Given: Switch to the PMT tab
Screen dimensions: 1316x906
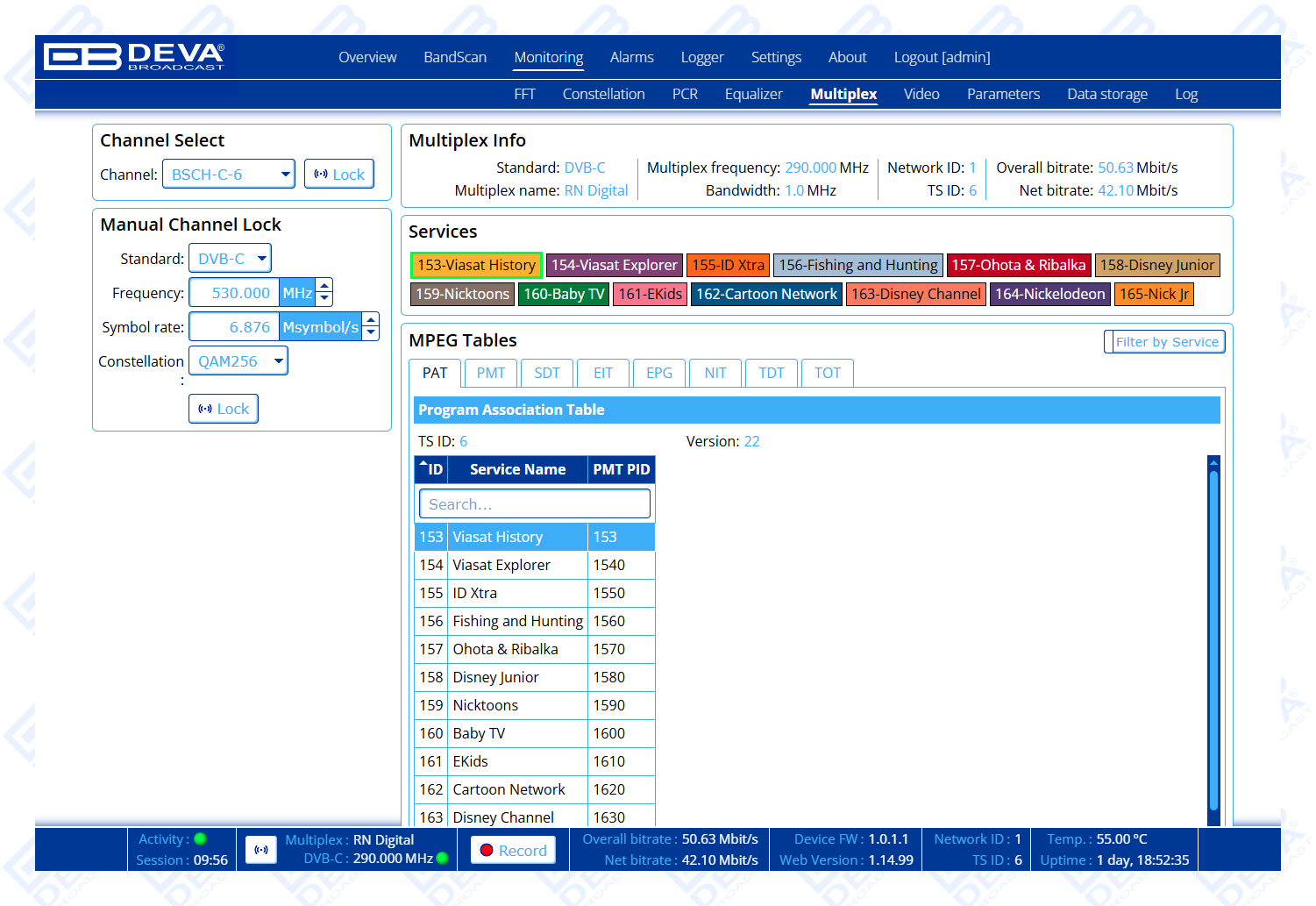Looking at the screenshot, I should (491, 373).
